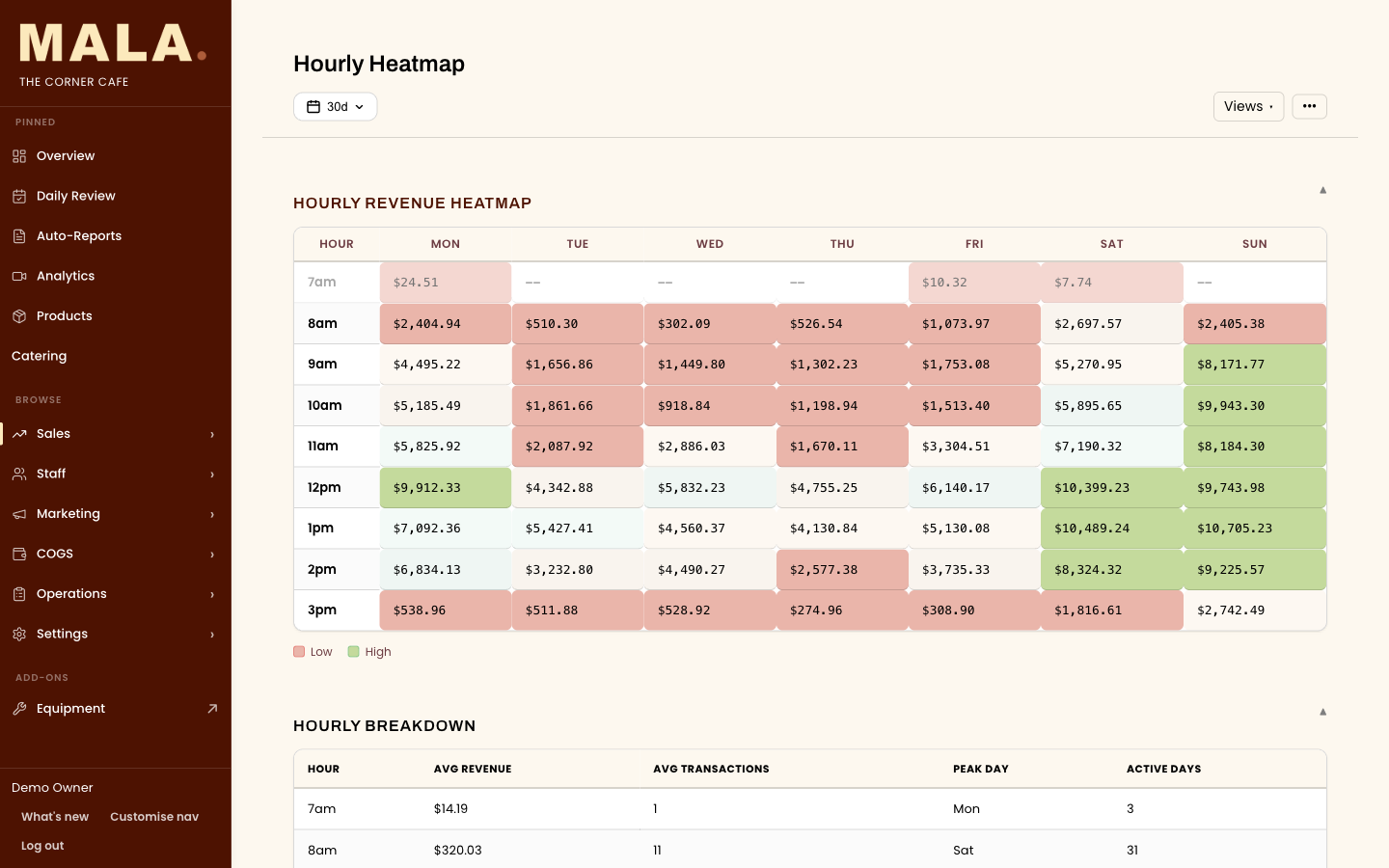Click the Friday 12pm cell $6,140.17

click(x=974, y=488)
